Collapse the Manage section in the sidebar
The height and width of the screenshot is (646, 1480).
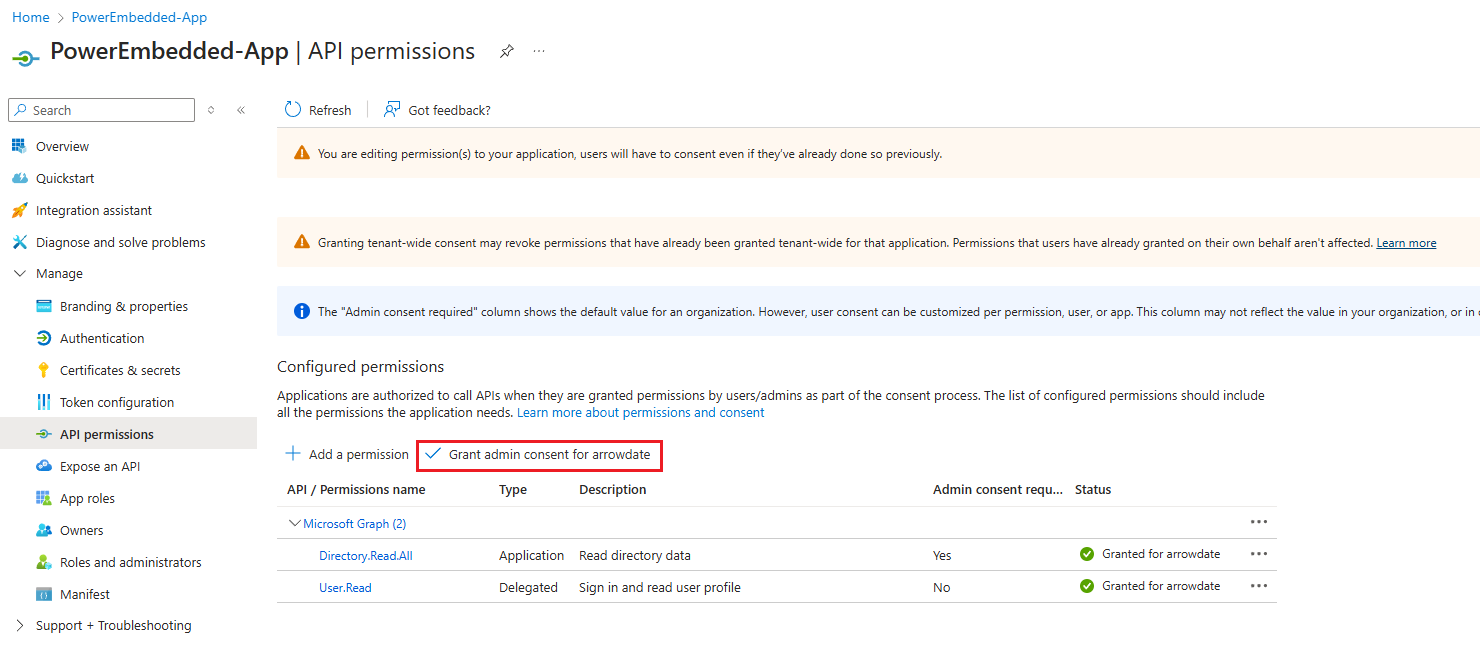tap(20, 274)
